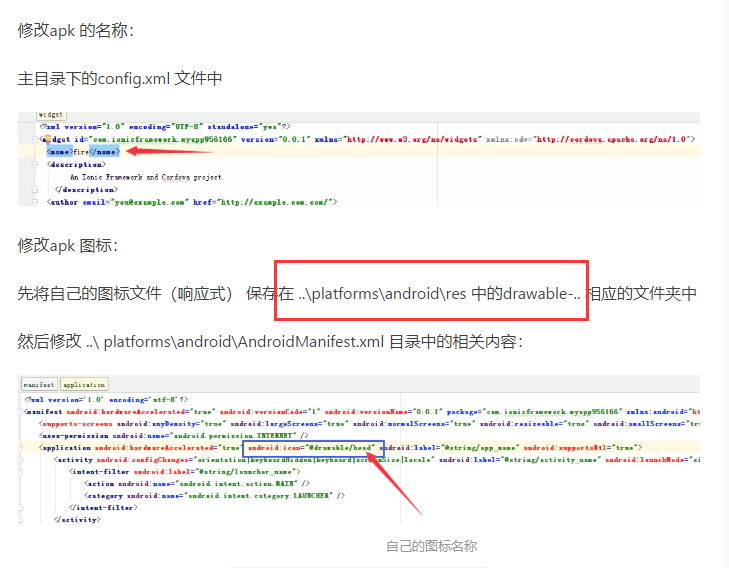The height and width of the screenshot is (568, 729).
Task: Click the heading '修改apk 的名称:'
Action: pyautogui.click(x=76, y=31)
